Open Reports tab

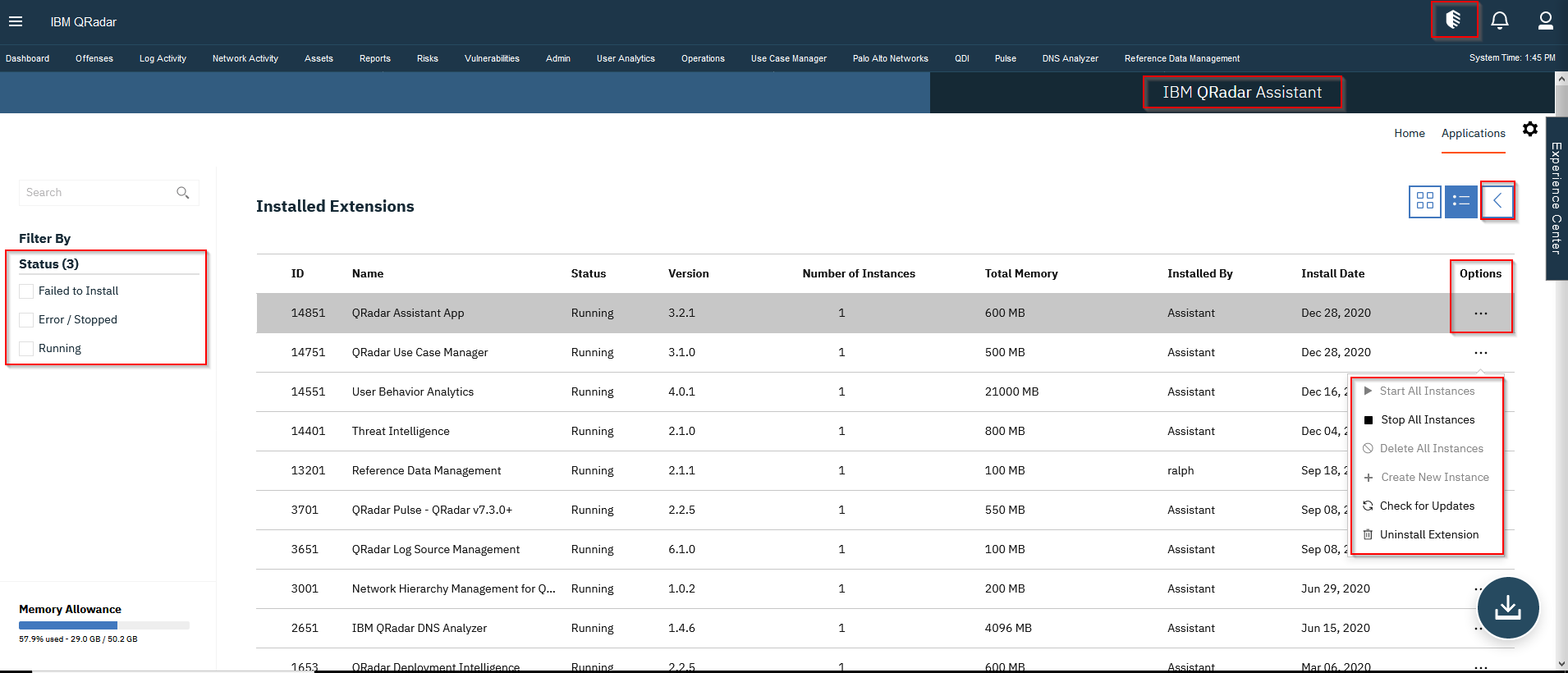coord(375,58)
